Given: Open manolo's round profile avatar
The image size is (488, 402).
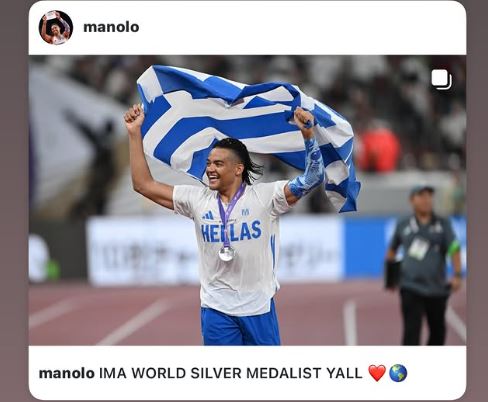Looking at the screenshot, I should click(x=56, y=27).
